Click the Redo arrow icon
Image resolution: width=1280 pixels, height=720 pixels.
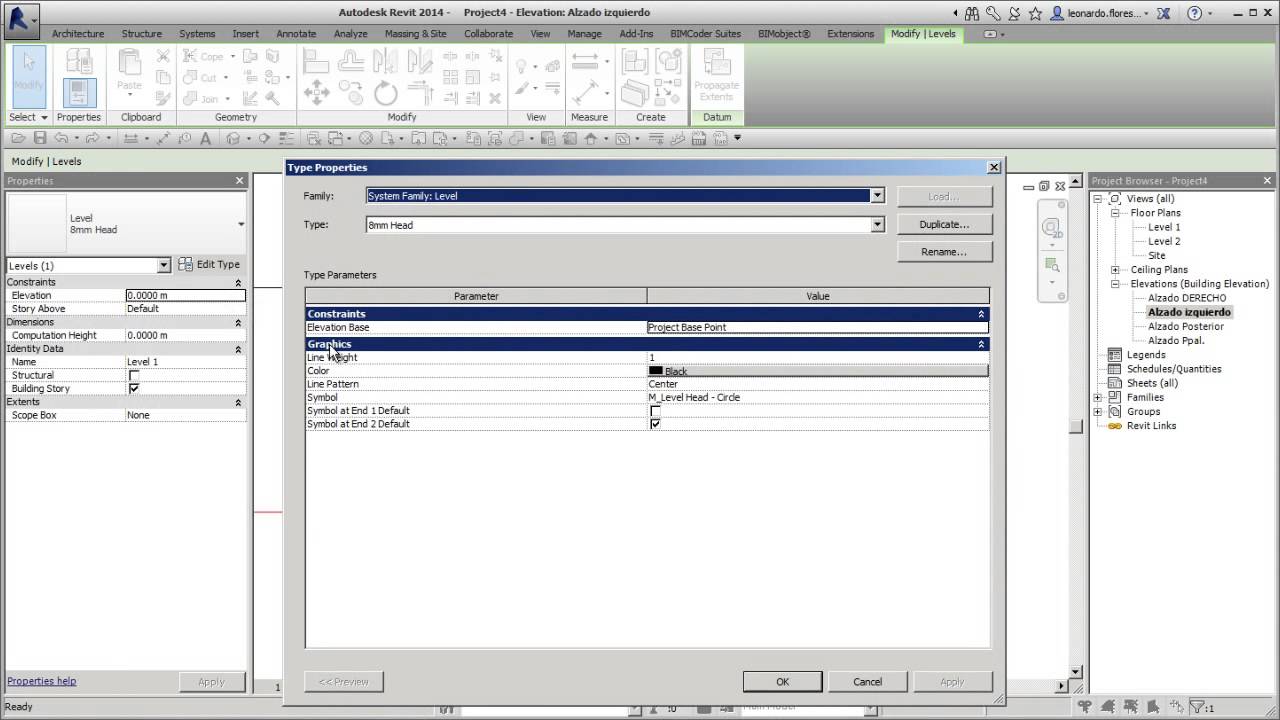(93, 138)
